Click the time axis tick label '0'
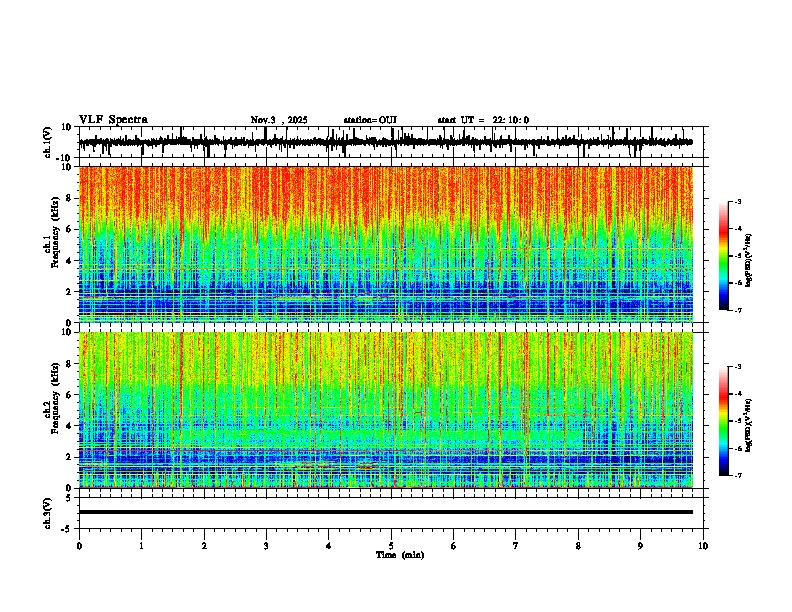Viewport: 792px width, 612px height. point(79,546)
